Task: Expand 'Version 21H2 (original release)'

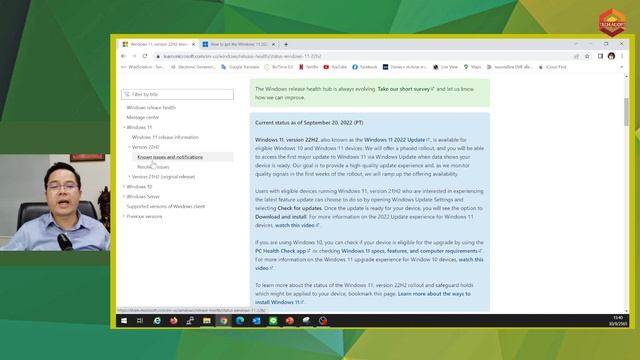Action: tap(129, 177)
